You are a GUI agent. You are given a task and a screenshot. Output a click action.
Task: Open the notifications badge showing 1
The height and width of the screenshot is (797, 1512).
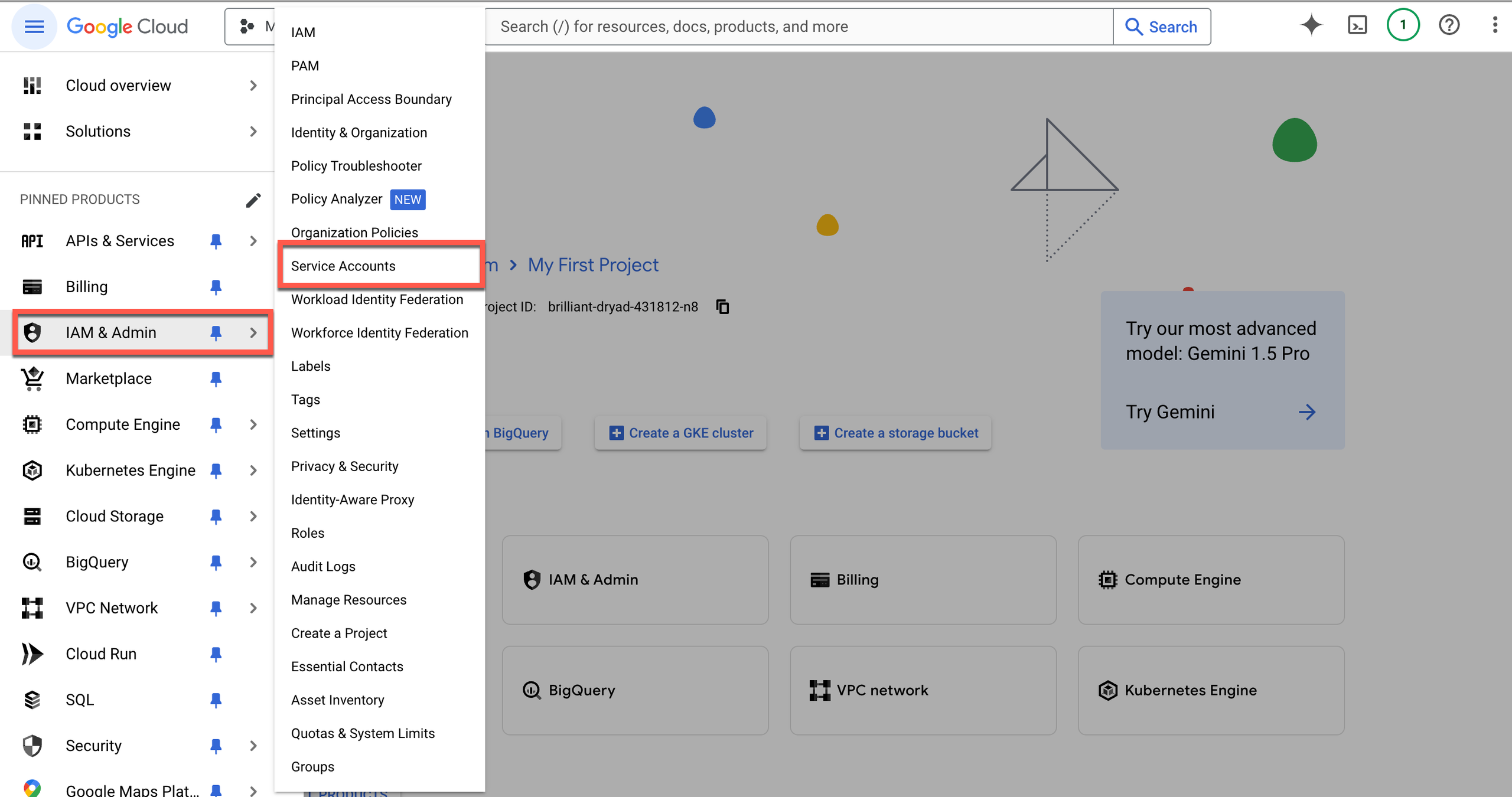click(1403, 25)
